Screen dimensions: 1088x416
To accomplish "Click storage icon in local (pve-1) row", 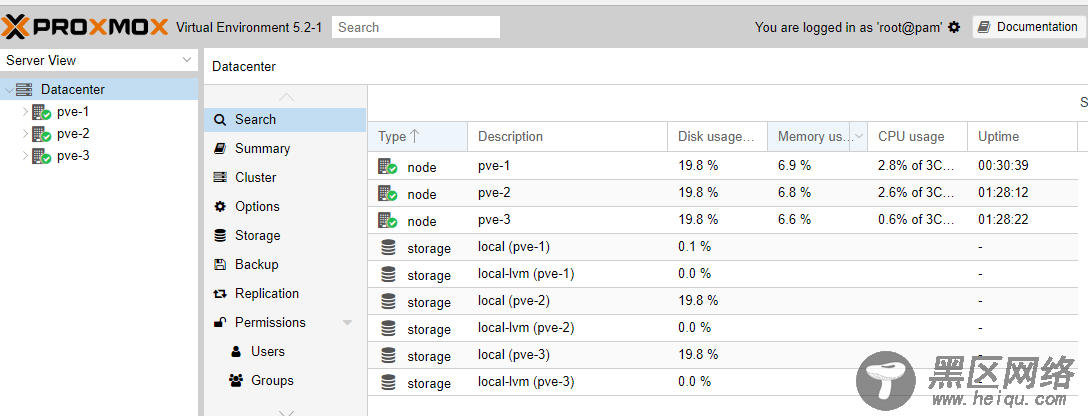I will [x=388, y=247].
